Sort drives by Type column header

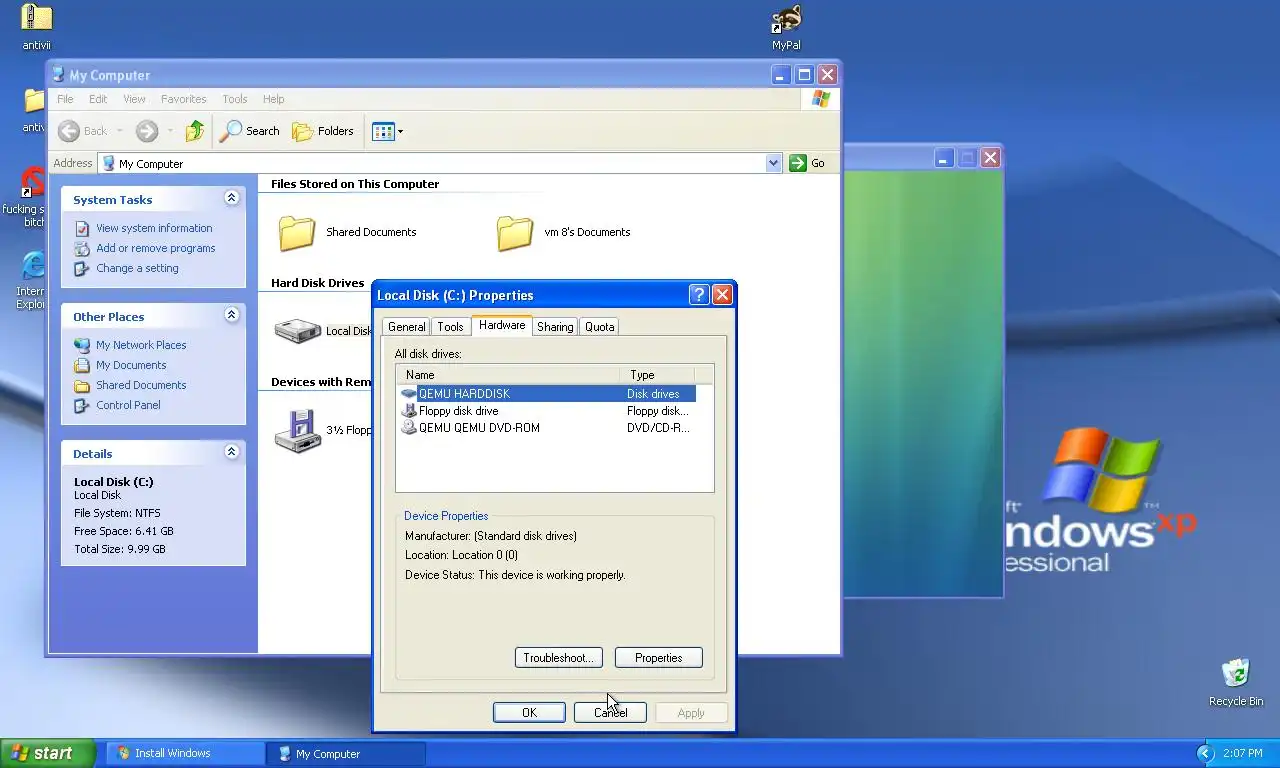(658, 375)
